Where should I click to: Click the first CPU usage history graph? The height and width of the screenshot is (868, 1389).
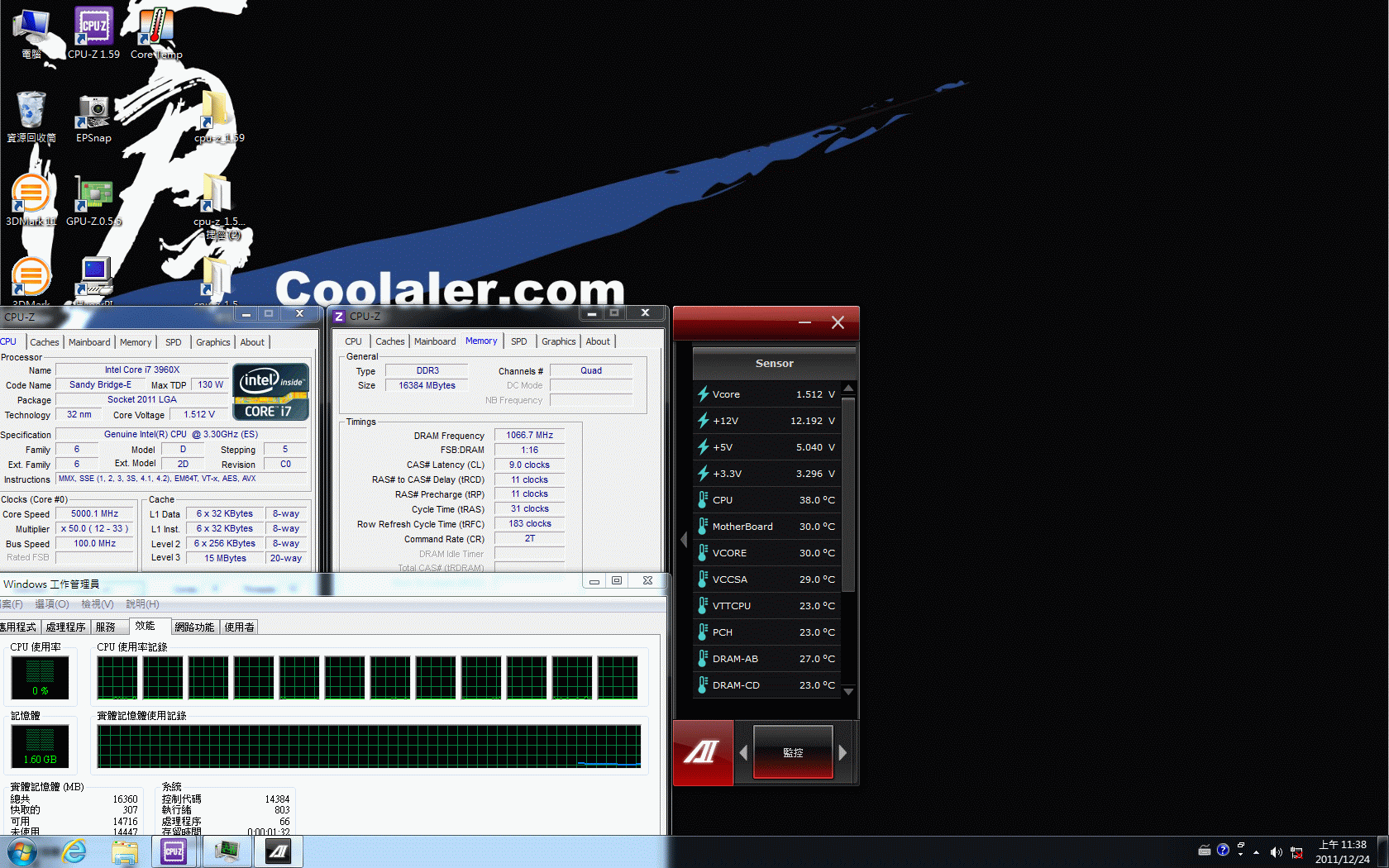[x=117, y=678]
